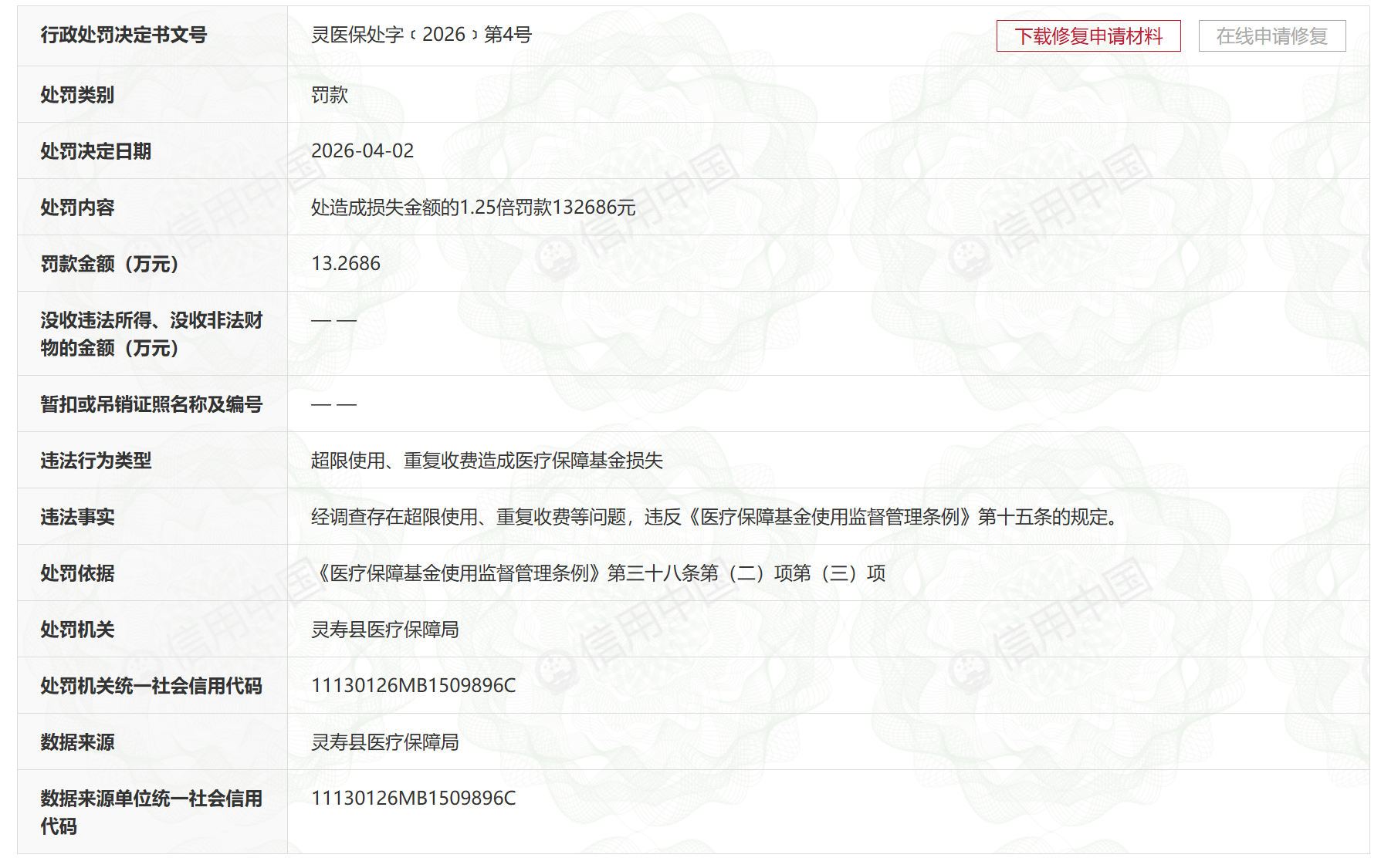Screen dimensions: 1381x868
Task: Click the 违法事实 description text
Action: [716, 517]
